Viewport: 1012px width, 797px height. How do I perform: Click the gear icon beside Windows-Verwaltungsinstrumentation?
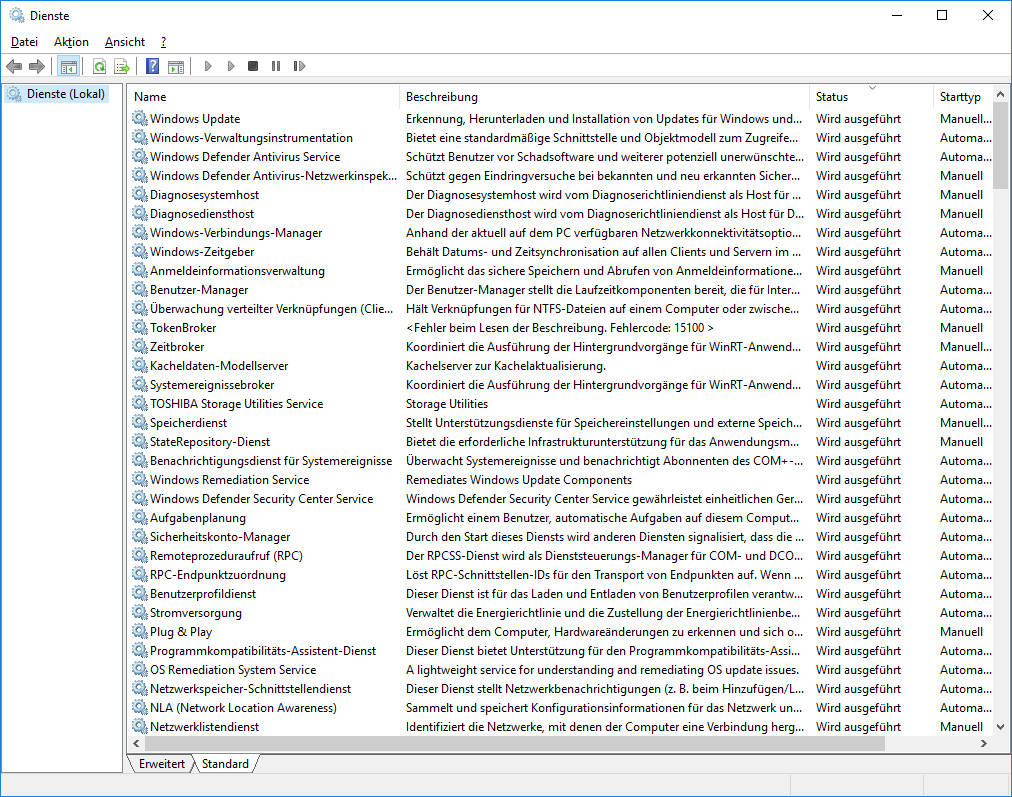click(139, 137)
